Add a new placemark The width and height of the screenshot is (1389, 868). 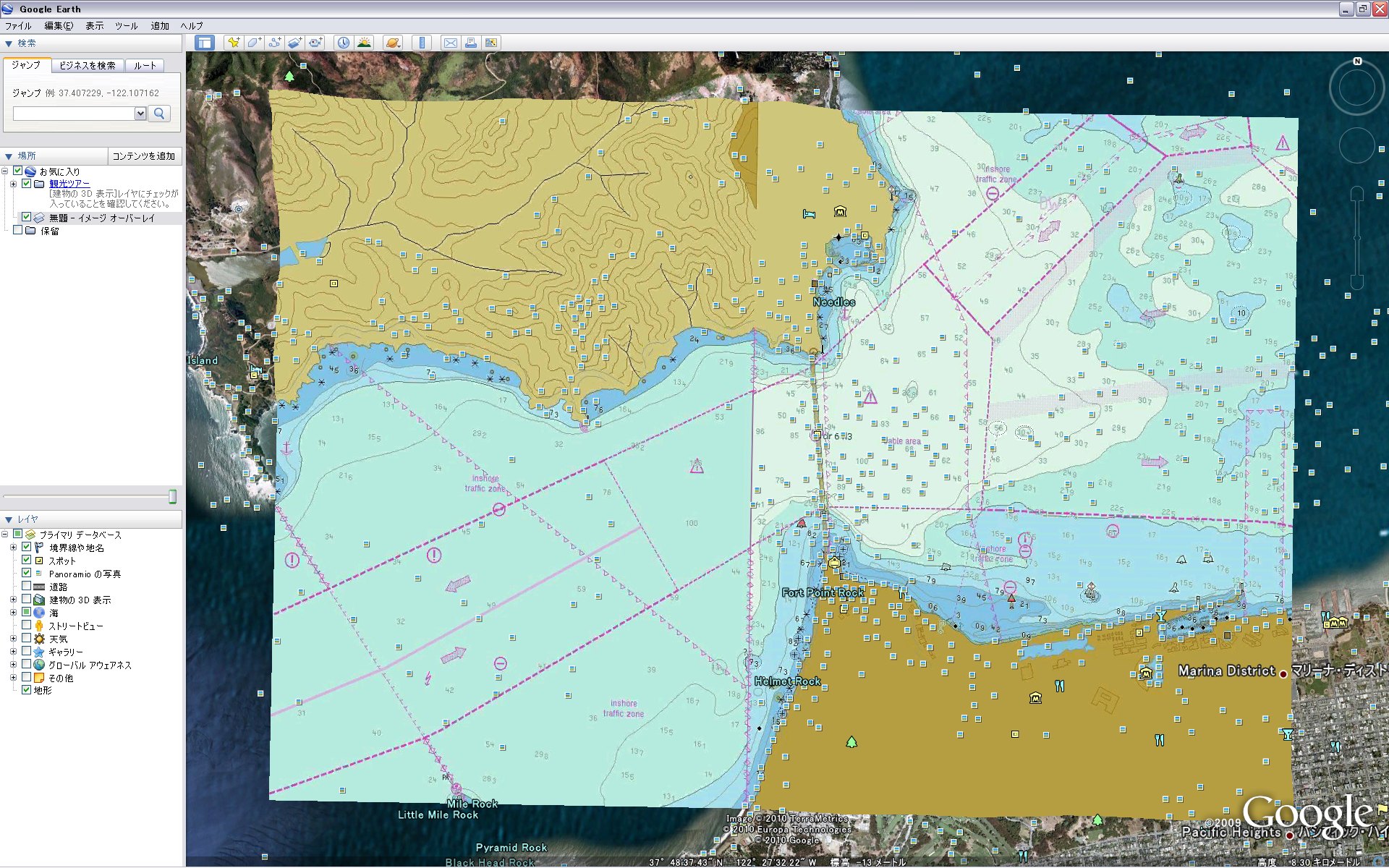click(x=233, y=43)
